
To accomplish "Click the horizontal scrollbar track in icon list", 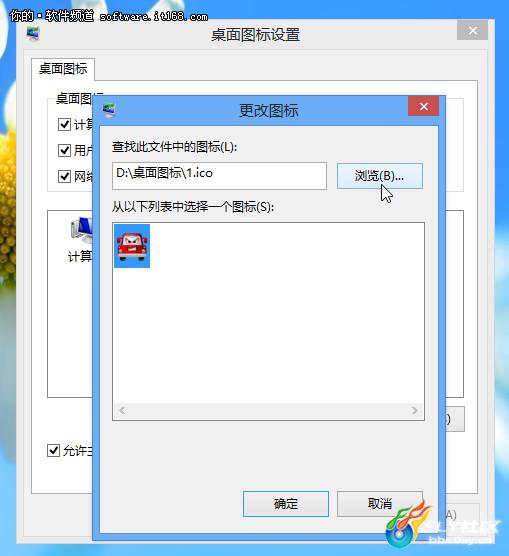I will [x=268, y=411].
